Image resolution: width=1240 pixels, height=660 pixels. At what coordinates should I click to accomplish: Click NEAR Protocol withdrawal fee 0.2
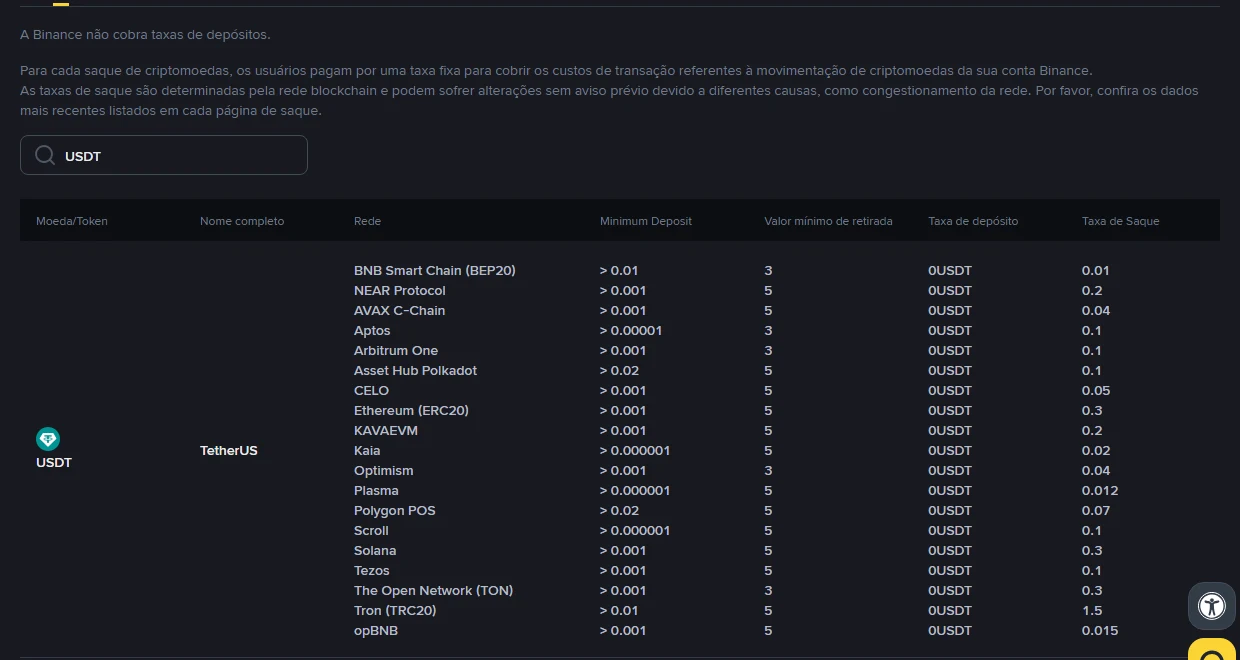[x=1092, y=290]
